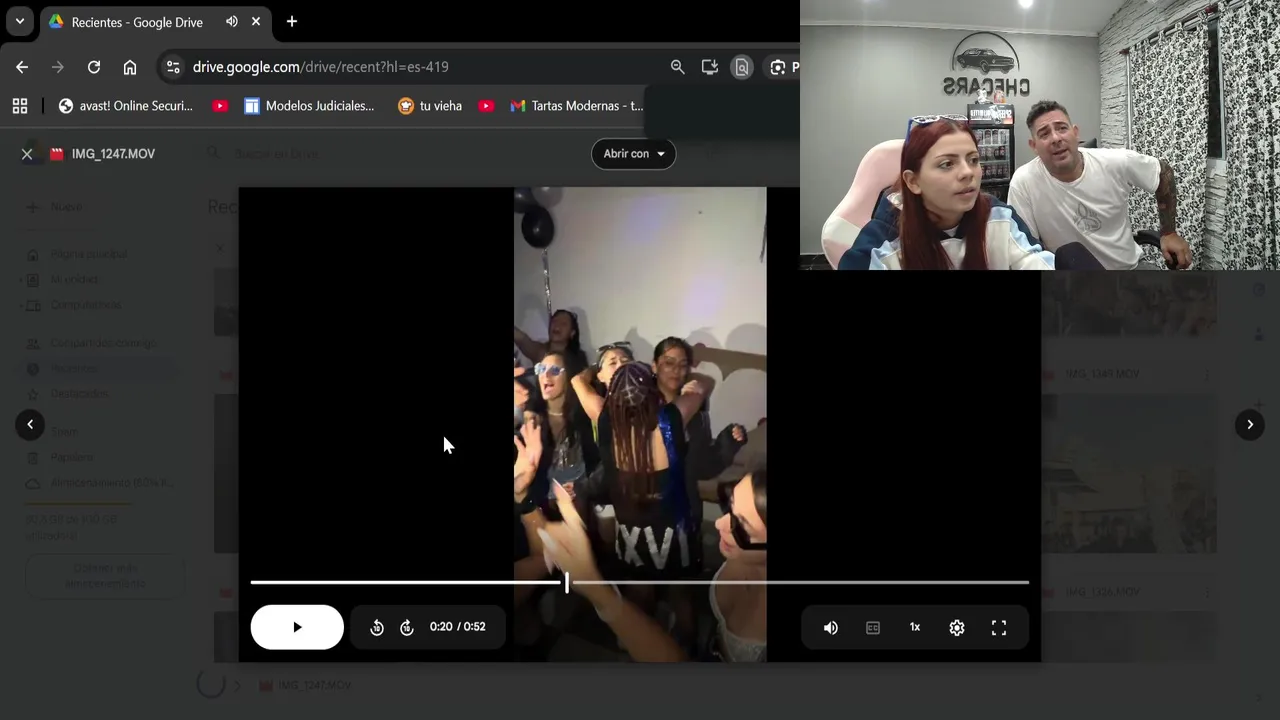Screen dimensions: 1280x720
Task: Reload the Google Drive page
Action: (94, 67)
